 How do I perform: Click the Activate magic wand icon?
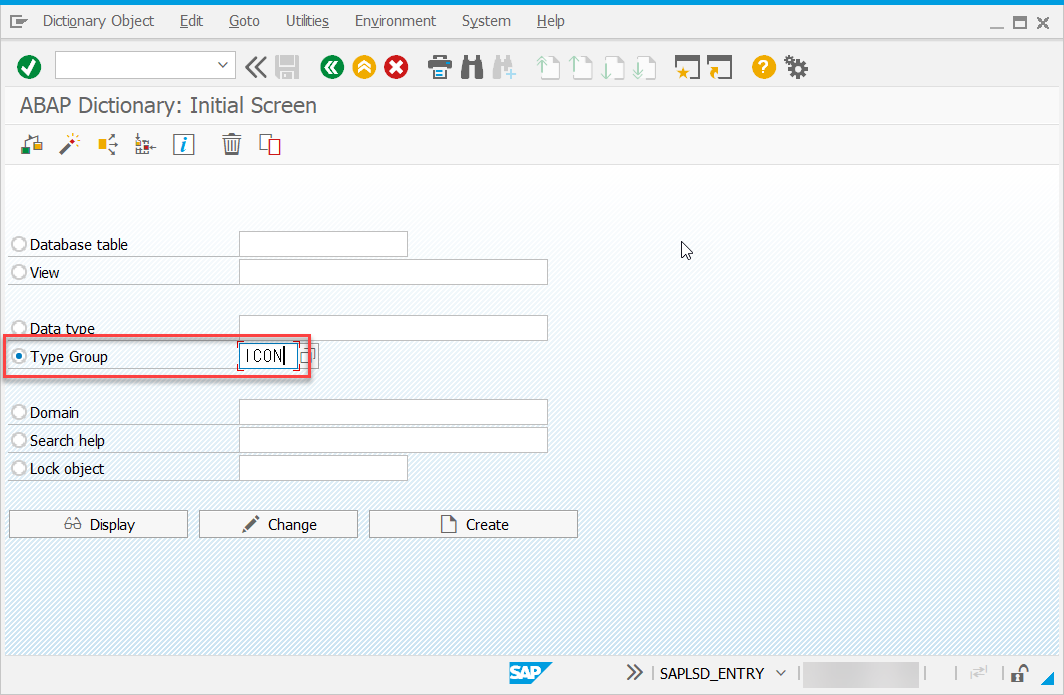[69, 145]
